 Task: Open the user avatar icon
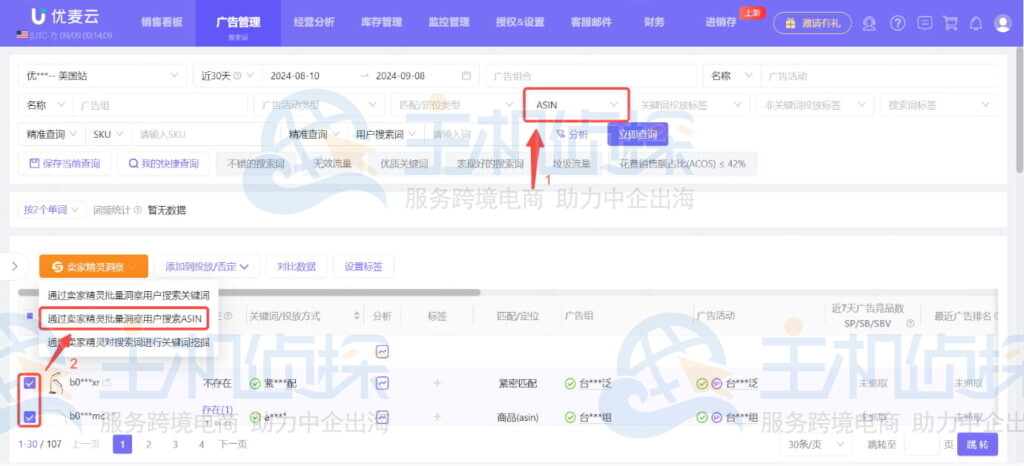1002,23
